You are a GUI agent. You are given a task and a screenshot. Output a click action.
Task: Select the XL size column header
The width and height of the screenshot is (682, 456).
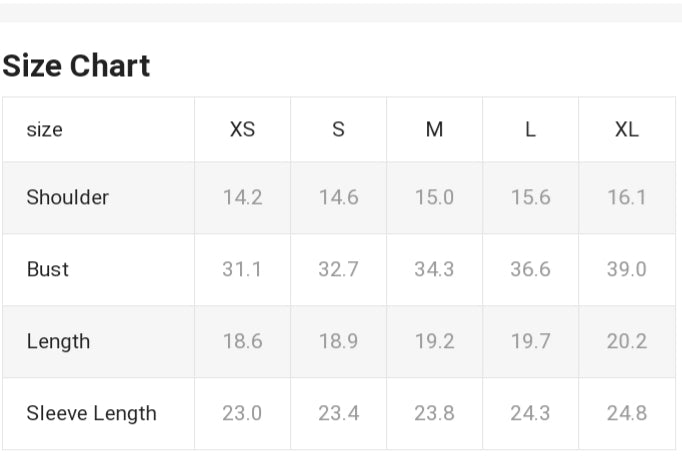point(626,129)
